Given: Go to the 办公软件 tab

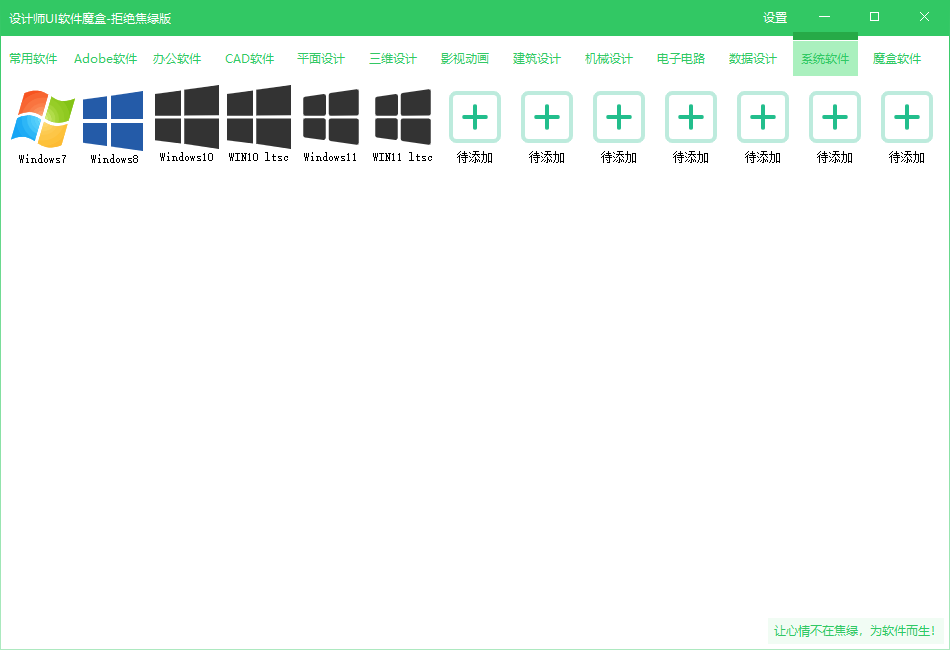Looking at the screenshot, I should [x=177, y=59].
